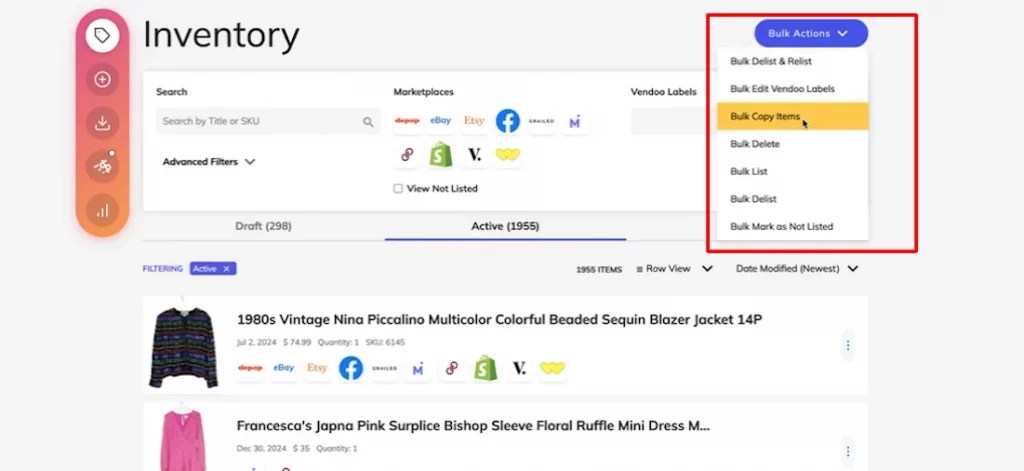Filter by the eBay marketplace icon
Screen dimensions: 1024x471
pos(440,121)
